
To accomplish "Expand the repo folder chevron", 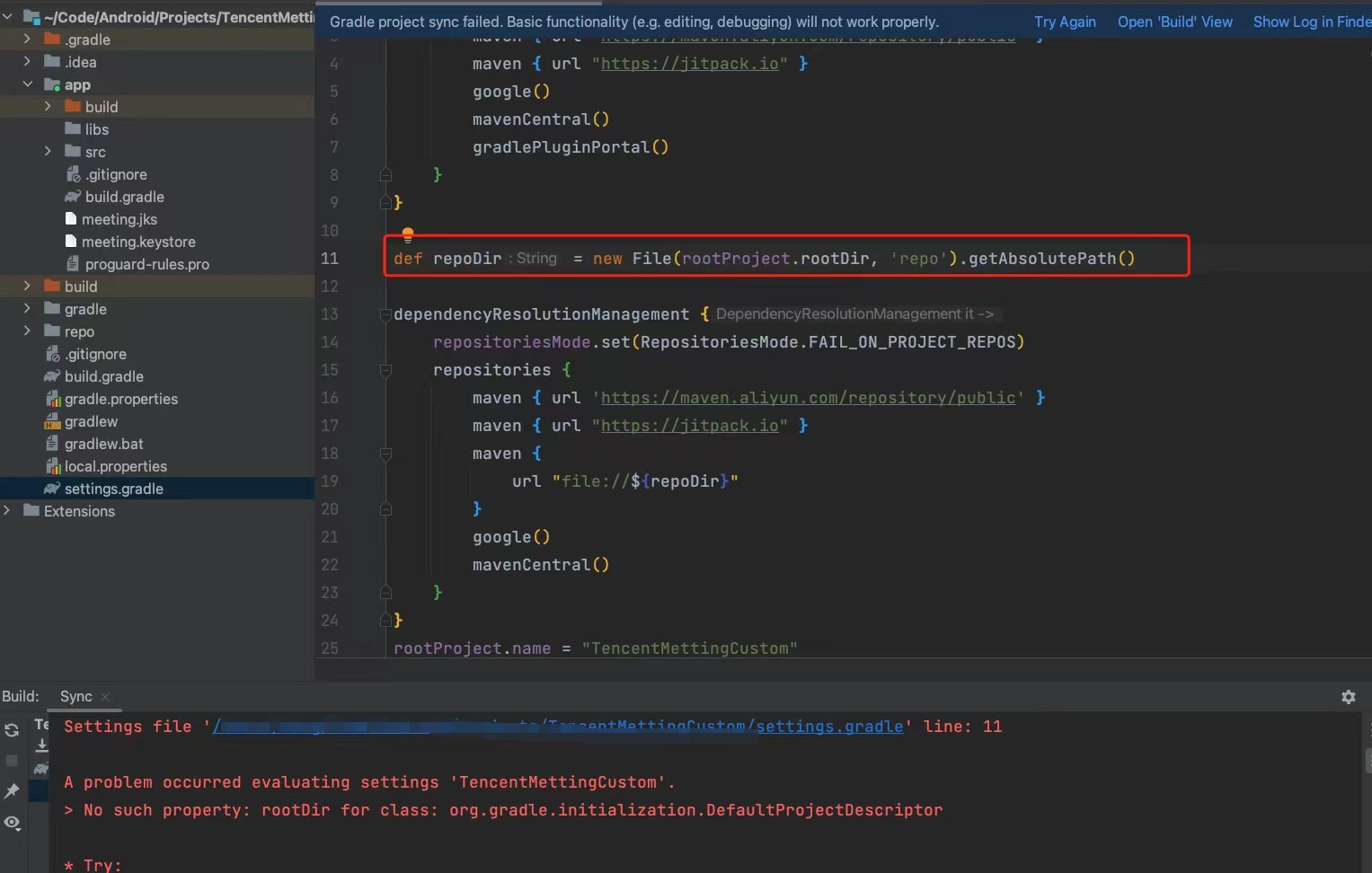I will 27,331.
